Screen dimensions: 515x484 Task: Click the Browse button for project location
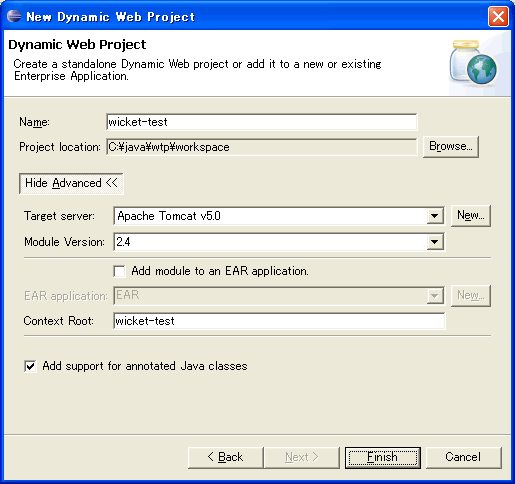pyautogui.click(x=451, y=146)
